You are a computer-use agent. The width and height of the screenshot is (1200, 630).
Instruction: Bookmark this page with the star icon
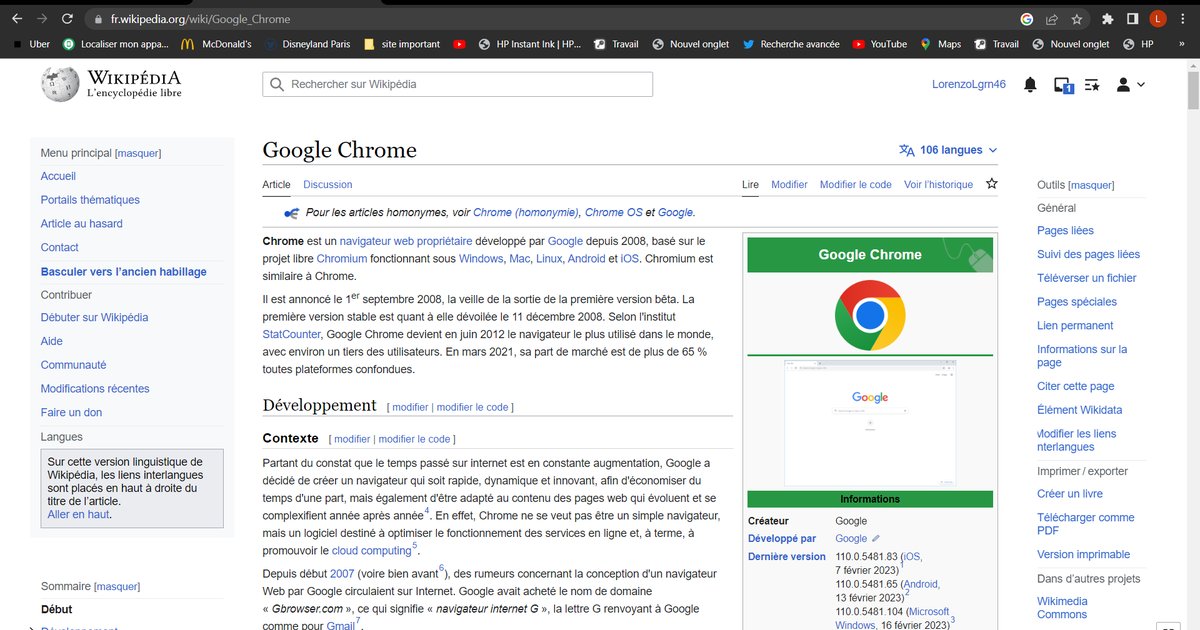[1077, 19]
